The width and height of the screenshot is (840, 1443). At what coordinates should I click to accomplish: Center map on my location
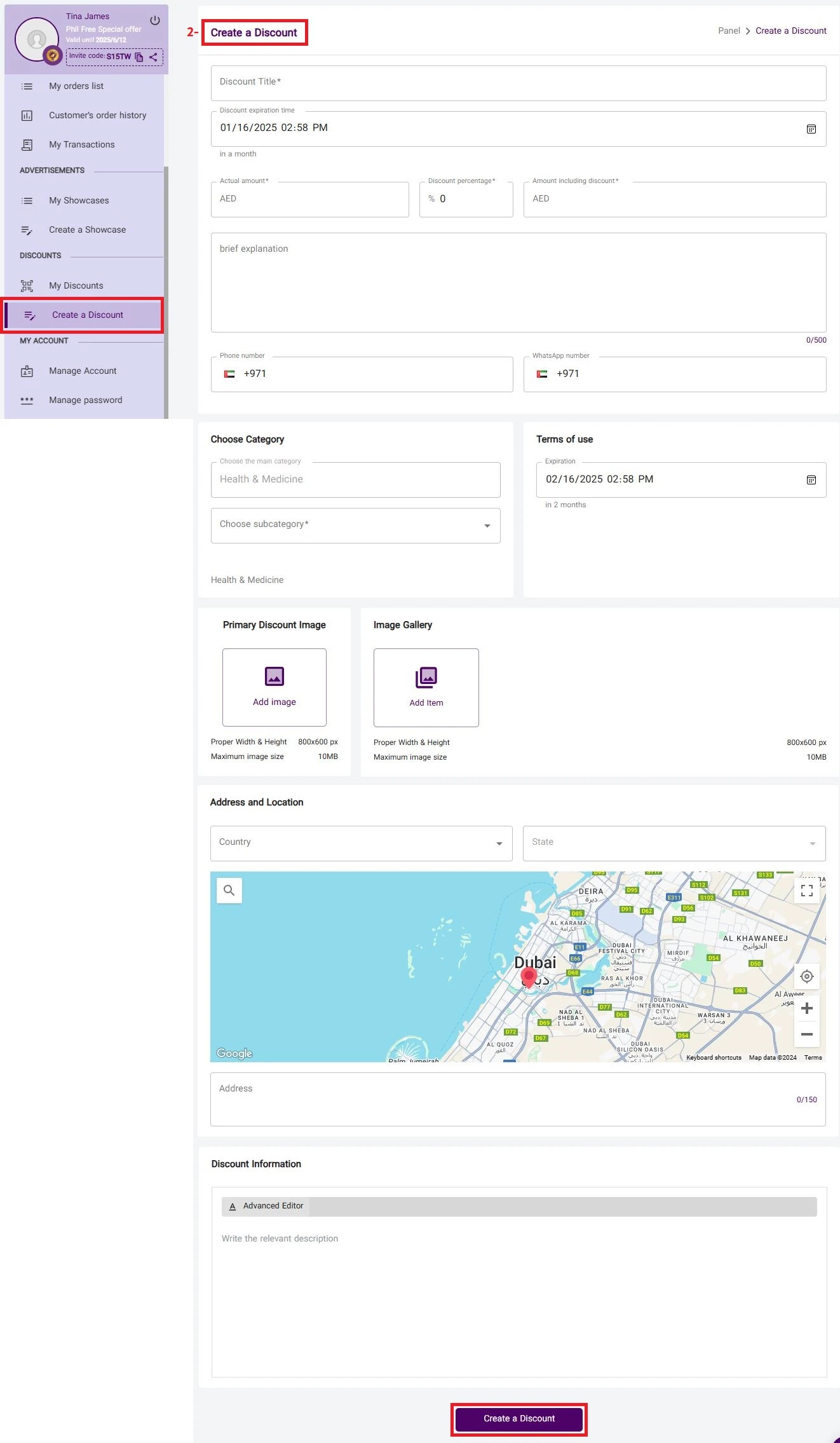[x=806, y=976]
